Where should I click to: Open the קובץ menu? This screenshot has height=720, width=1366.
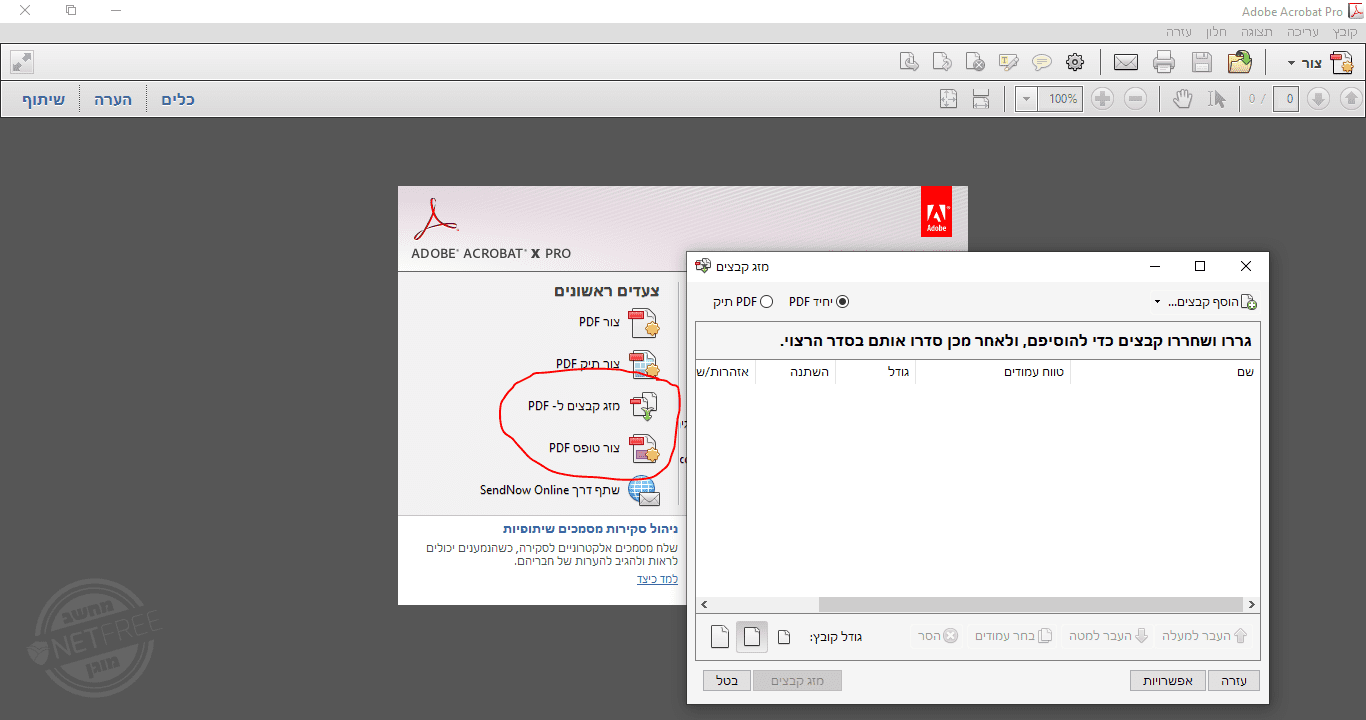tap(1345, 31)
